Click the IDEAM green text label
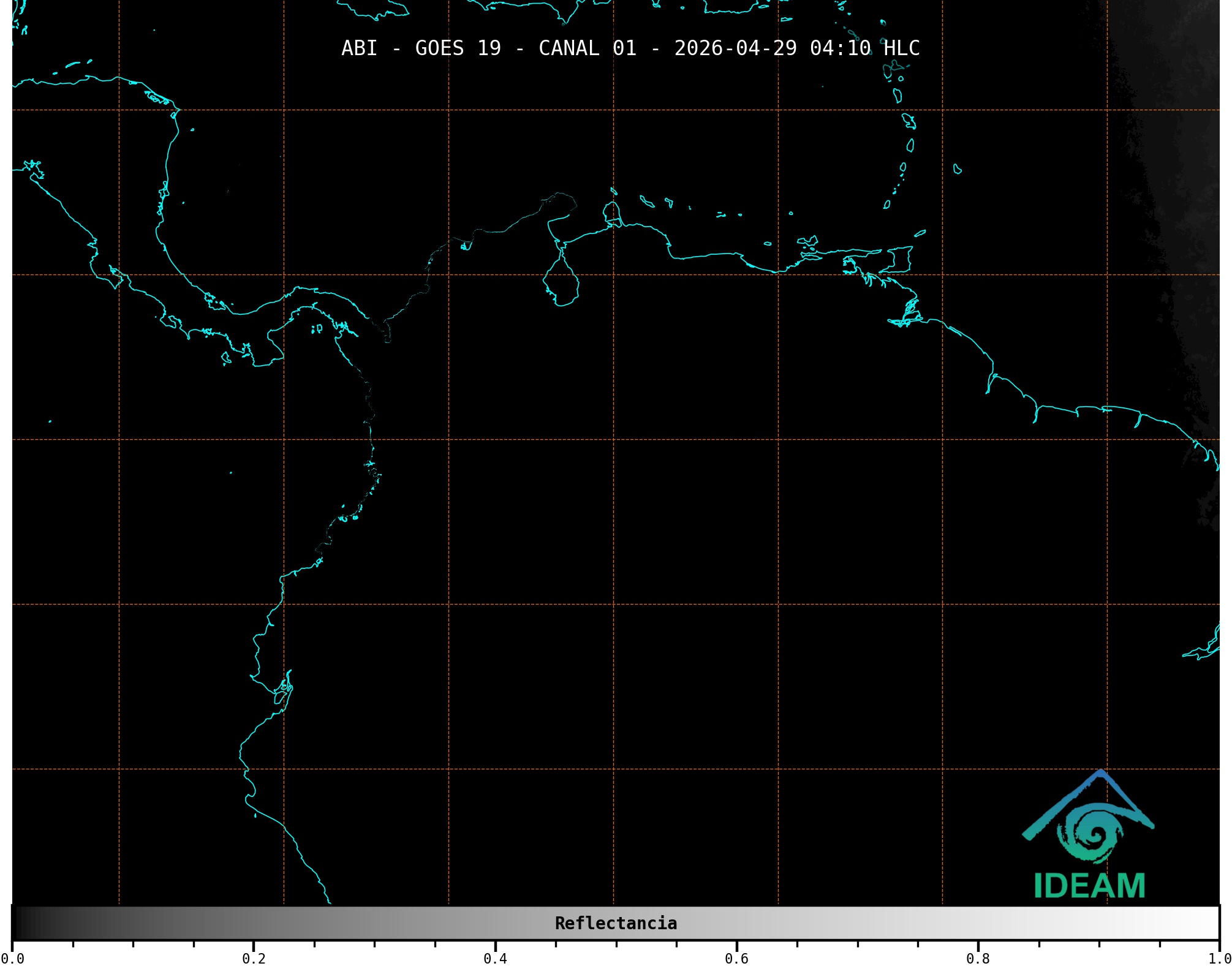This screenshot has height=966, width=1232. [1089, 886]
